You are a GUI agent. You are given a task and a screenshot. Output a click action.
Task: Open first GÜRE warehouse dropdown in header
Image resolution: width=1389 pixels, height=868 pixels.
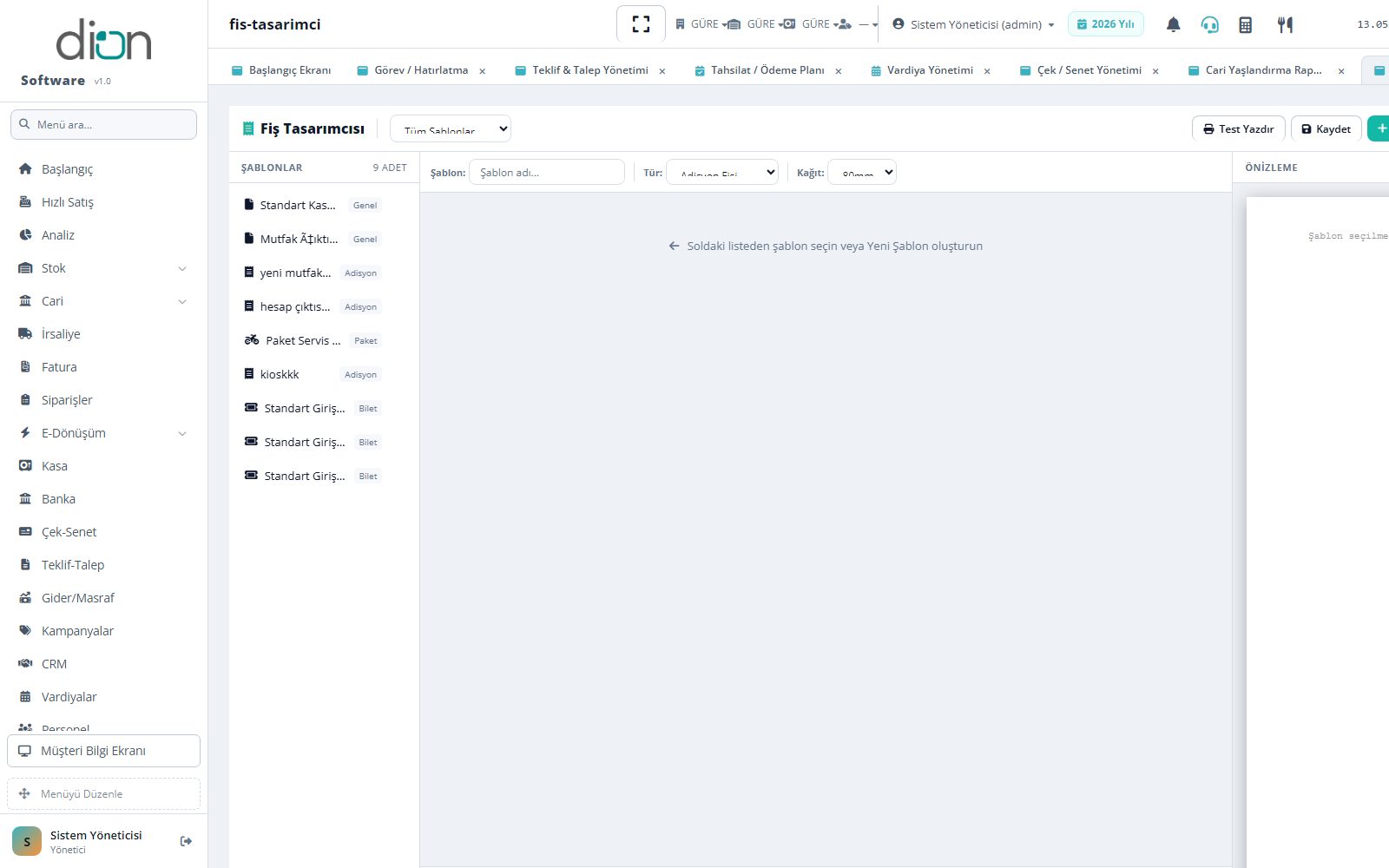click(x=701, y=24)
